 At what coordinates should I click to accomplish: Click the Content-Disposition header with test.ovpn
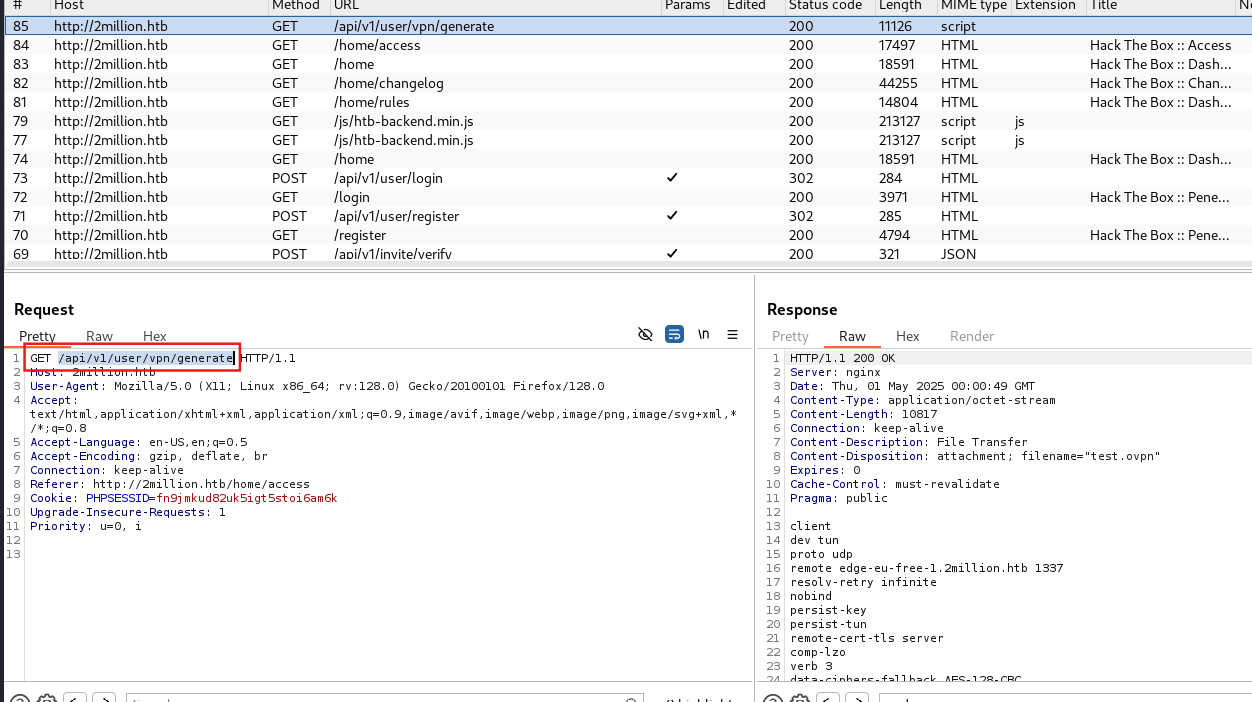tap(975, 456)
